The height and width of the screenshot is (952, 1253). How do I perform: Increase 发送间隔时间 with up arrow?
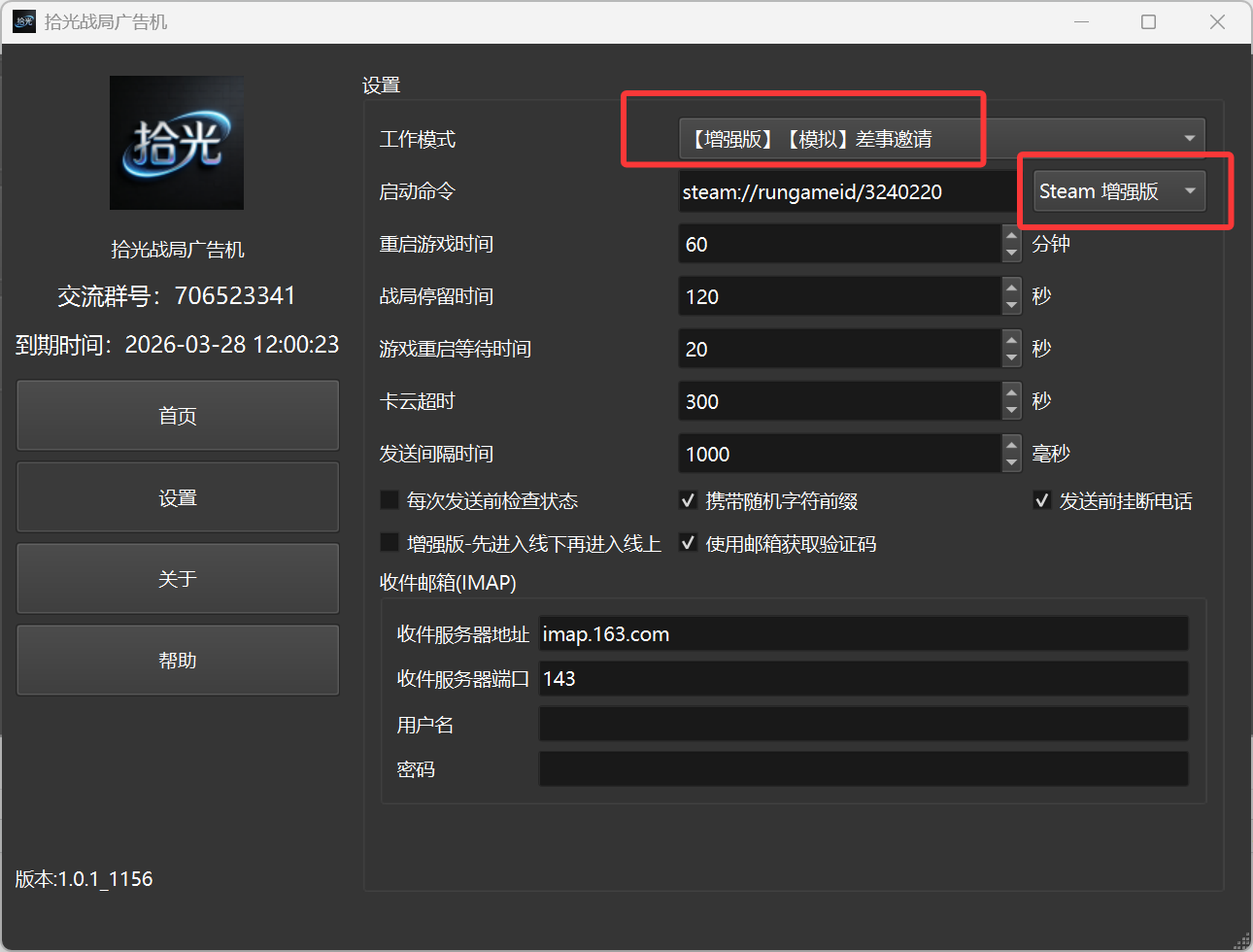[x=1011, y=446]
